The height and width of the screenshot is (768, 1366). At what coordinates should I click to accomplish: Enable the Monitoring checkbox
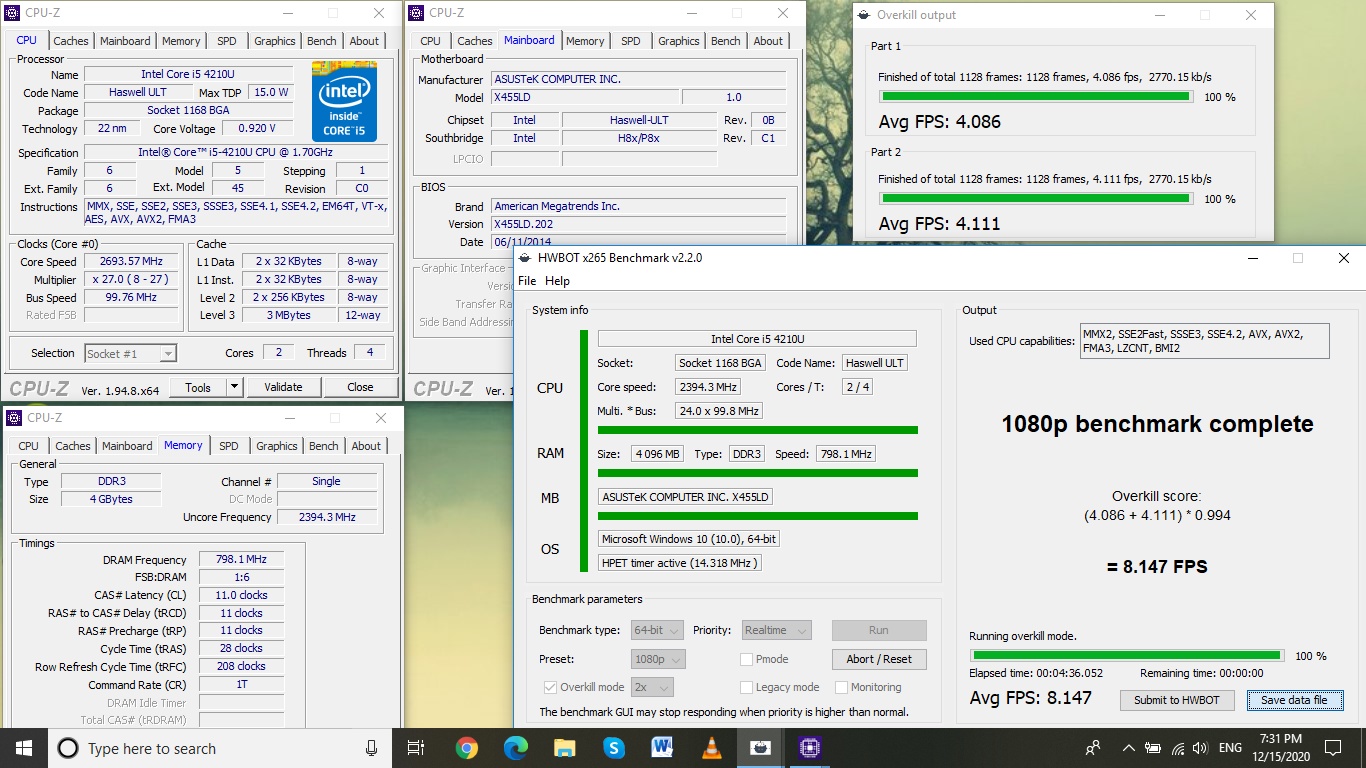[841, 687]
